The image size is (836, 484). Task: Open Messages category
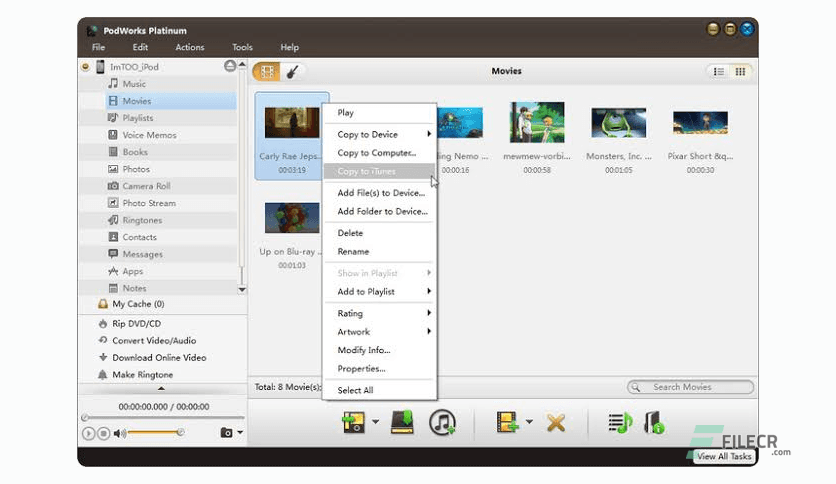point(142,254)
